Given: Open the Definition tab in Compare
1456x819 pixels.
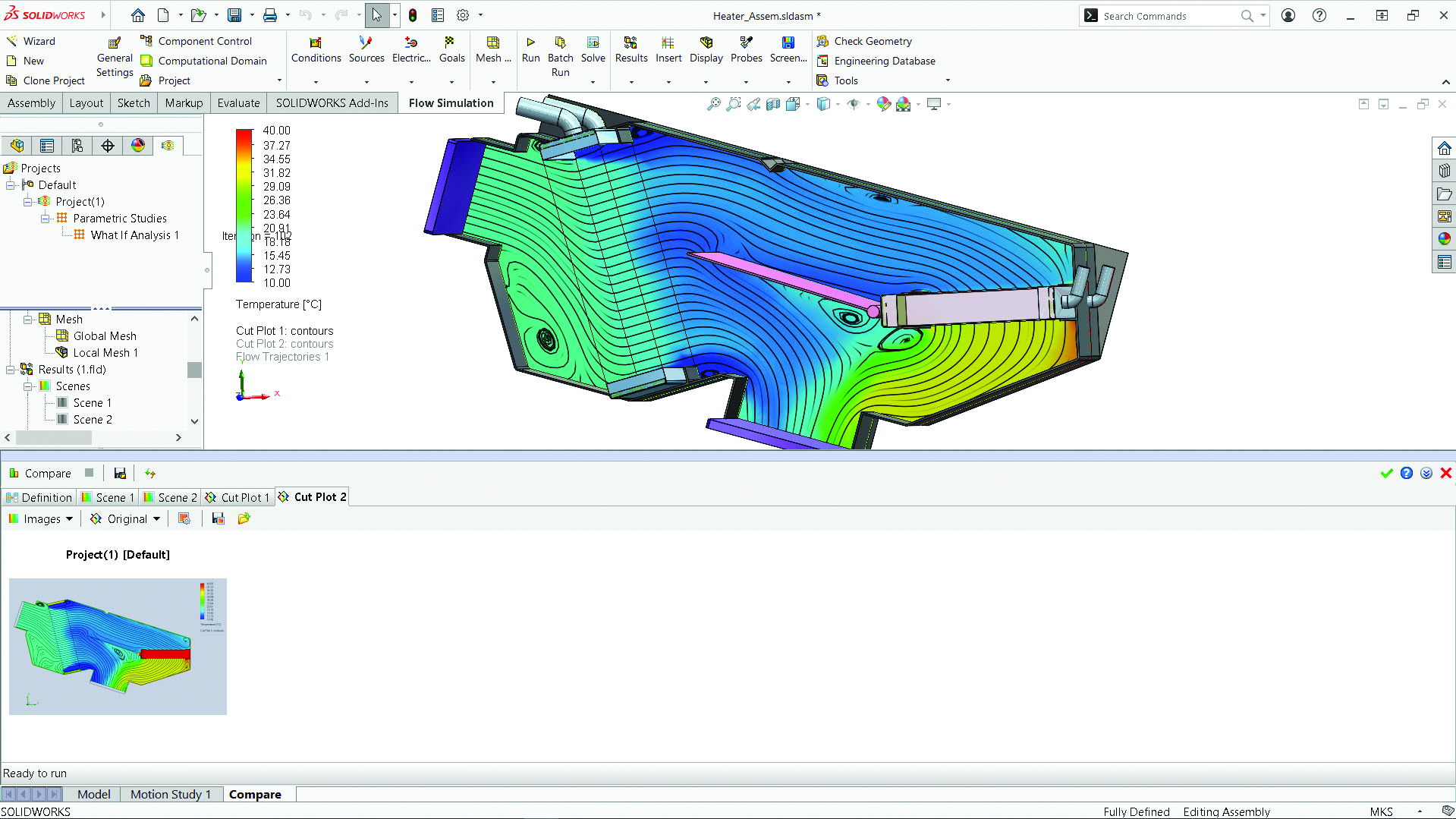Looking at the screenshot, I should (39, 498).
